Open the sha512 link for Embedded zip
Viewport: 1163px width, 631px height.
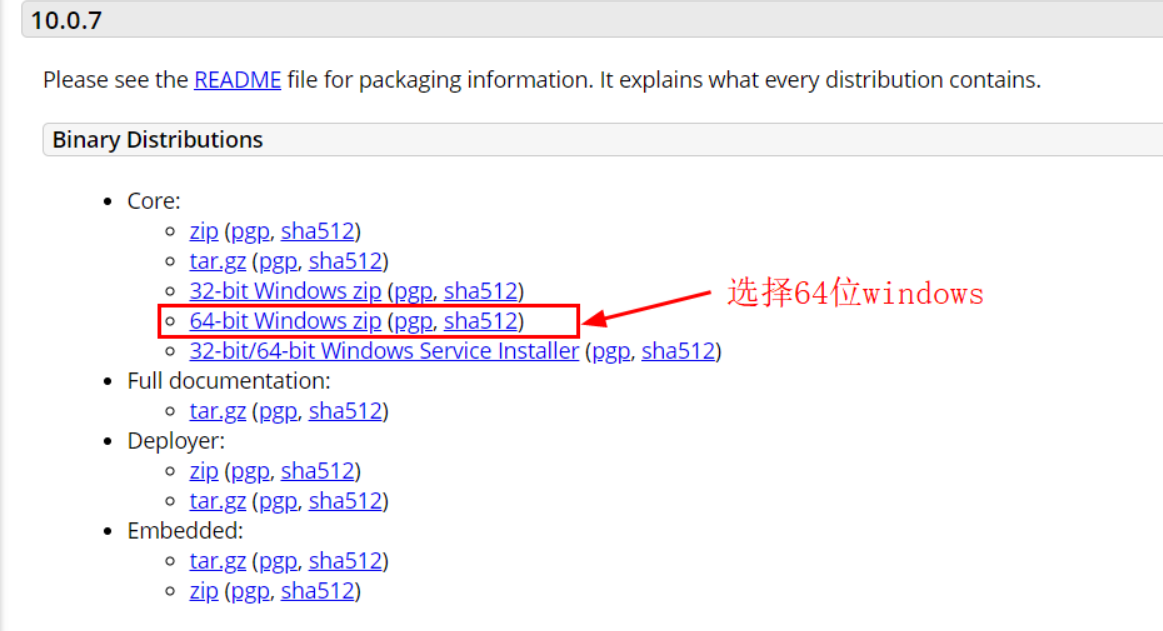[x=317, y=591]
